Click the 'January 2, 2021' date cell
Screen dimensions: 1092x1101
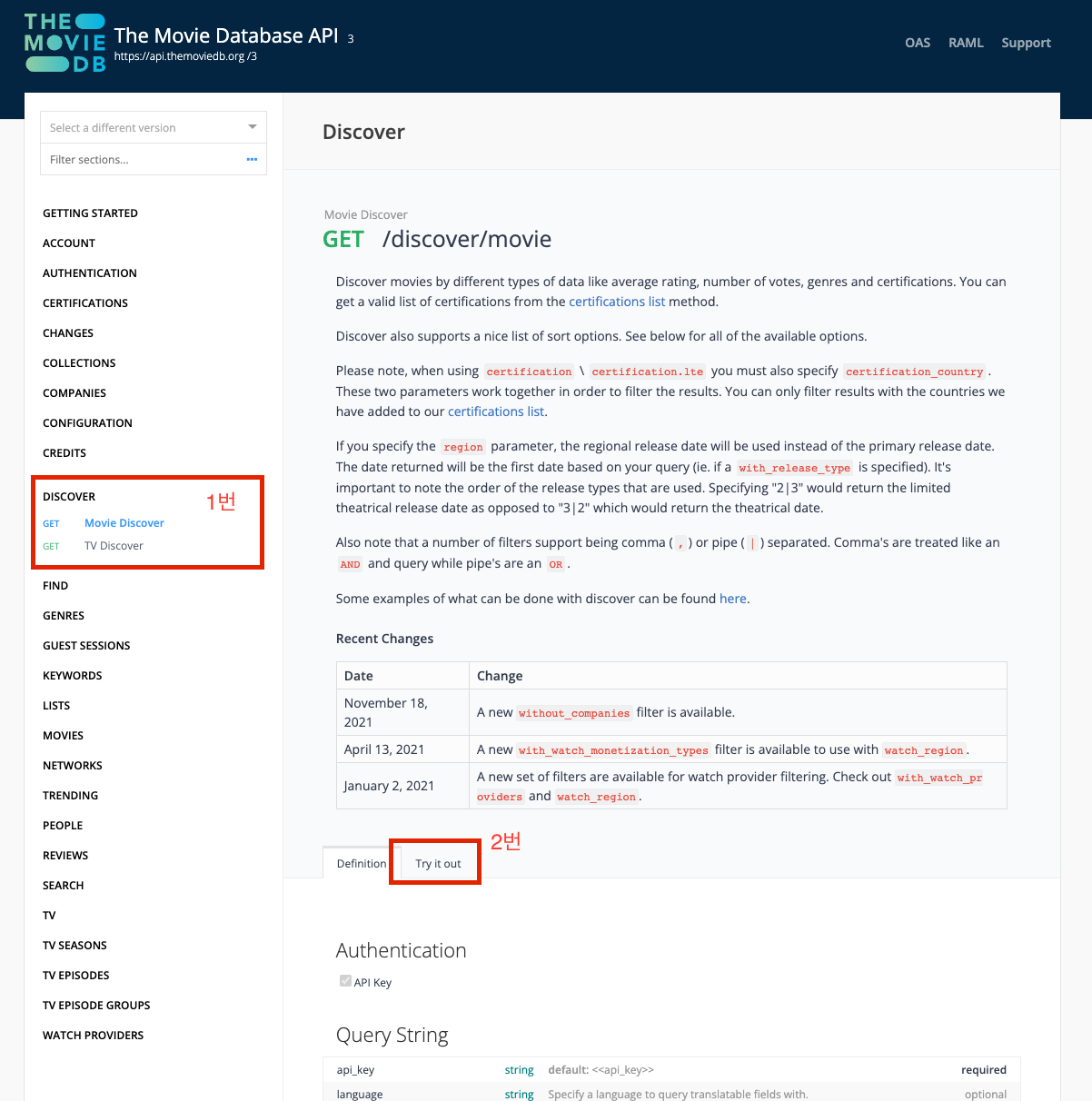click(402, 786)
